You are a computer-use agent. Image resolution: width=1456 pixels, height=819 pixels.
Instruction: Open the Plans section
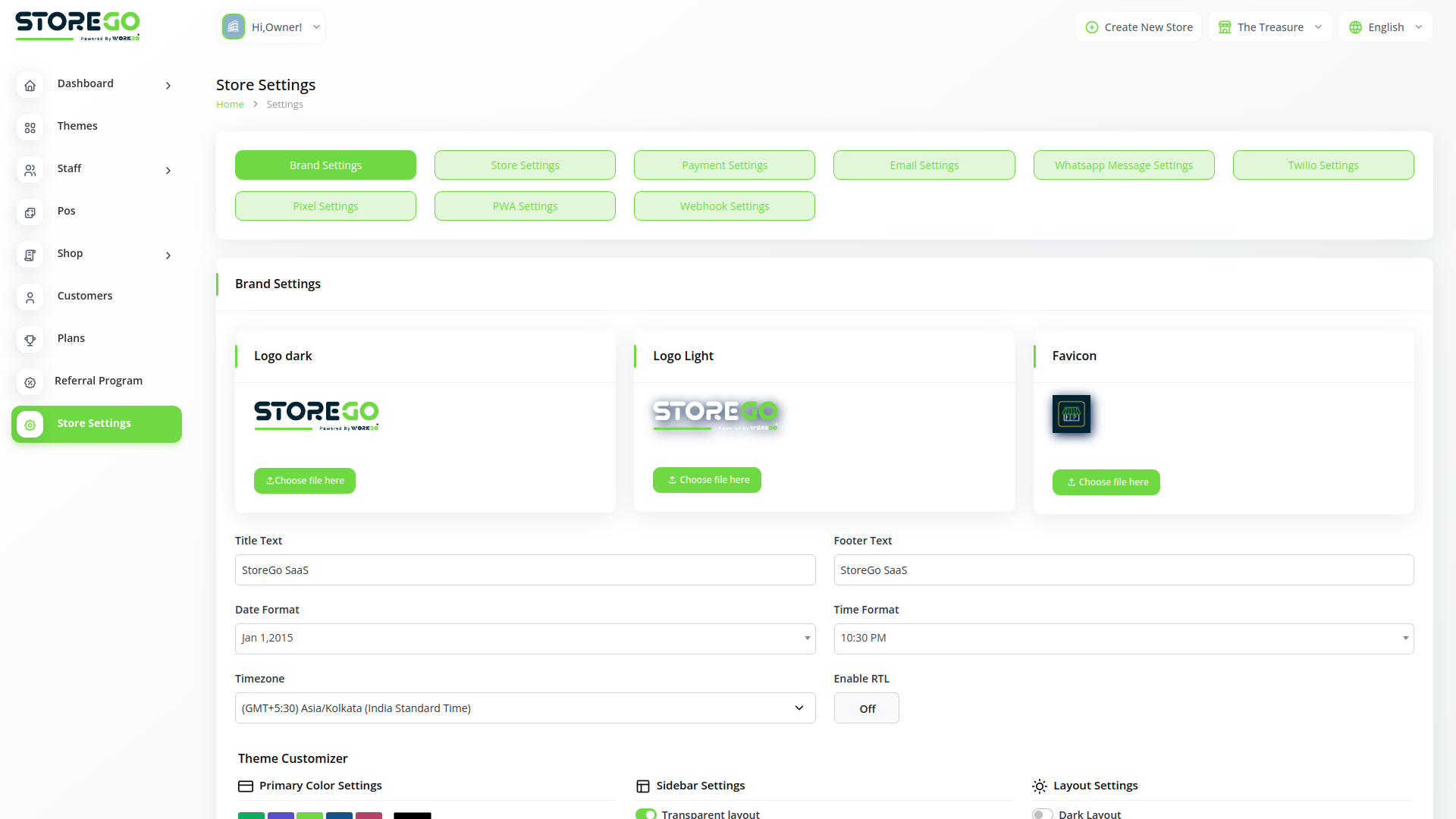(x=30, y=340)
